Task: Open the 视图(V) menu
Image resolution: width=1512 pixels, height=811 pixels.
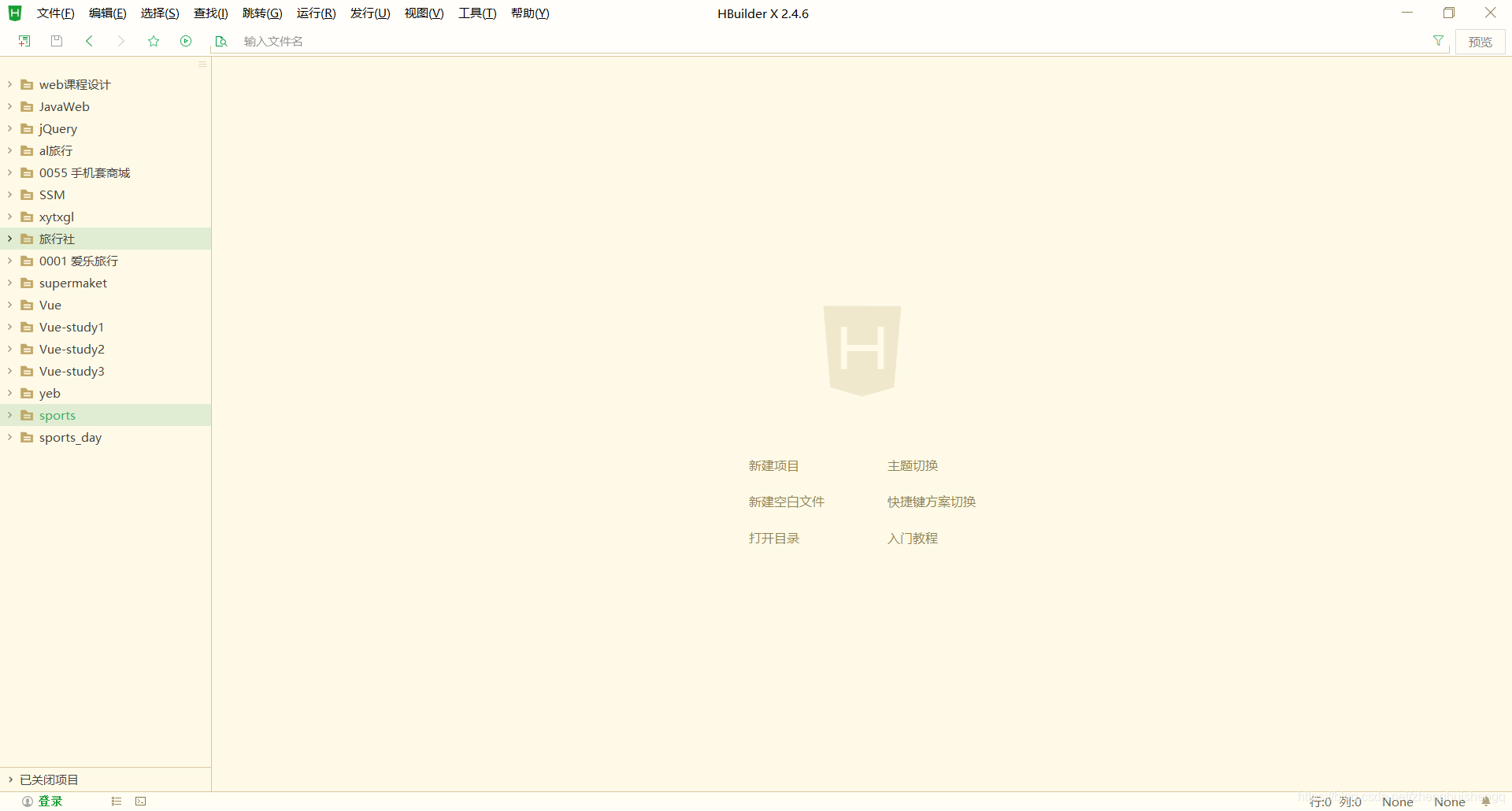Action: point(424,13)
